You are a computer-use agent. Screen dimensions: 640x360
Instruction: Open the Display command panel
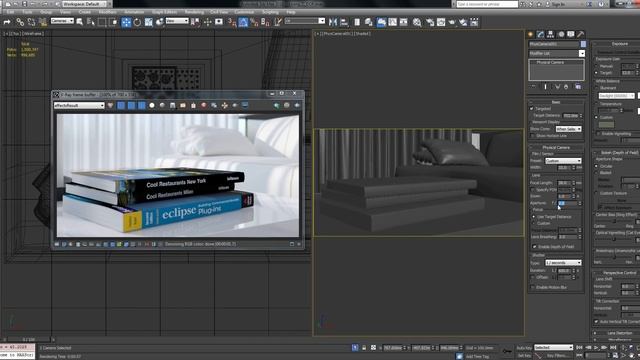[x=571, y=34]
